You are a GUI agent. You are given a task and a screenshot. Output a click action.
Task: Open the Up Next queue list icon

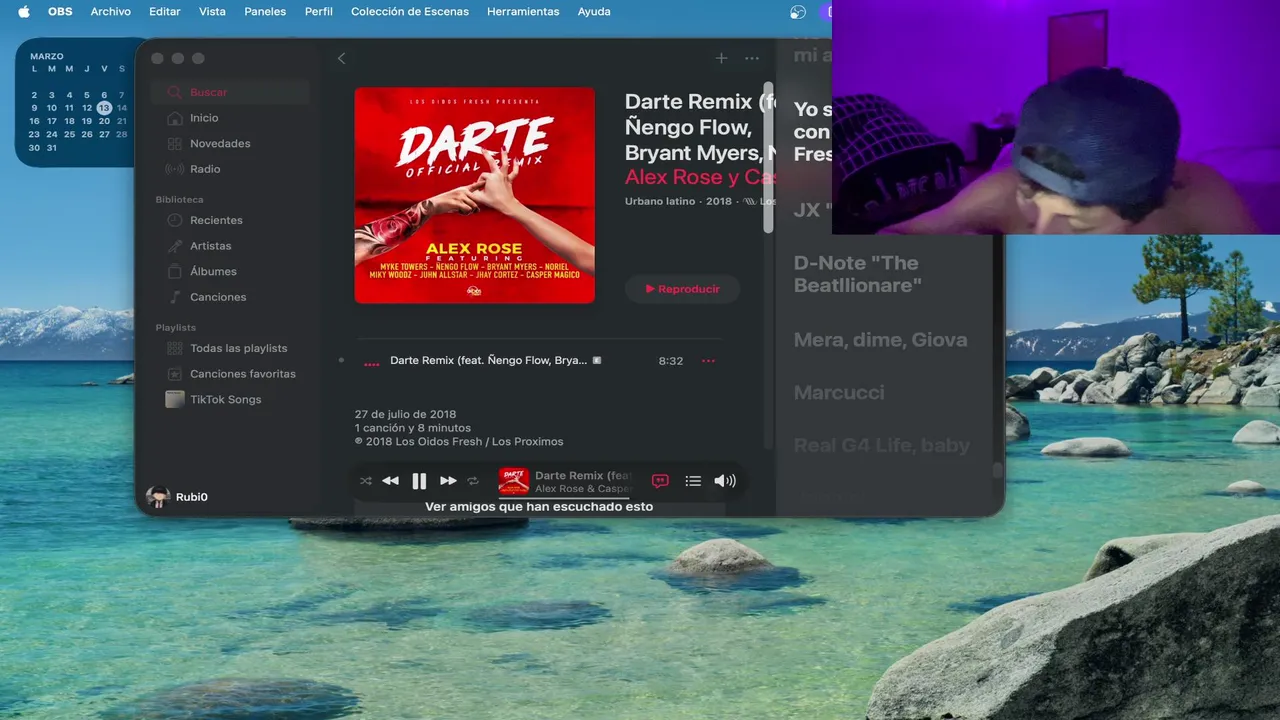[693, 481]
